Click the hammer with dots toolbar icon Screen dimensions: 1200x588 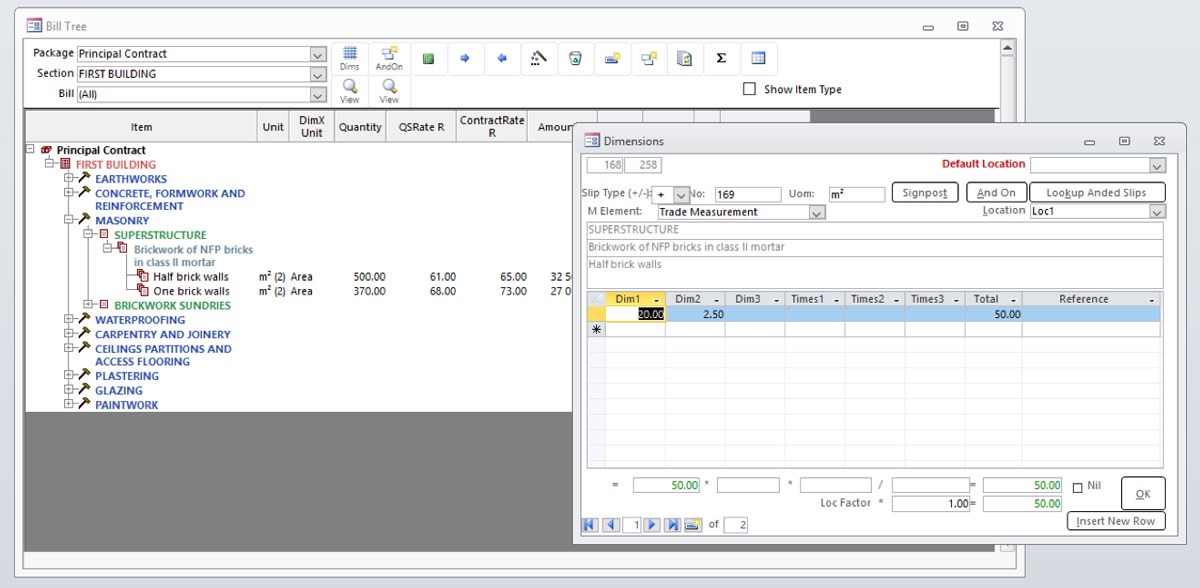539,58
